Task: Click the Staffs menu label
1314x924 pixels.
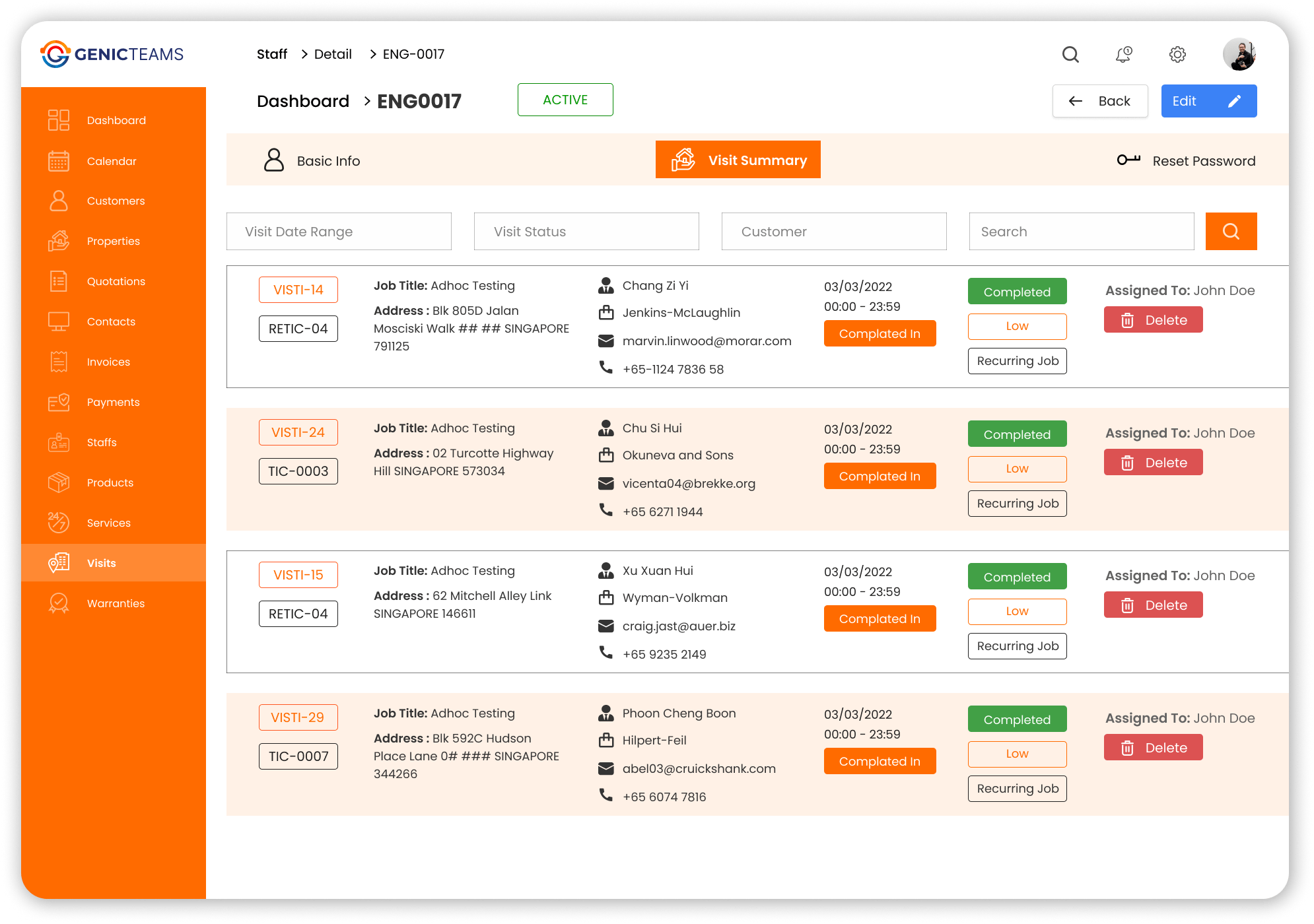Action: coord(102,442)
